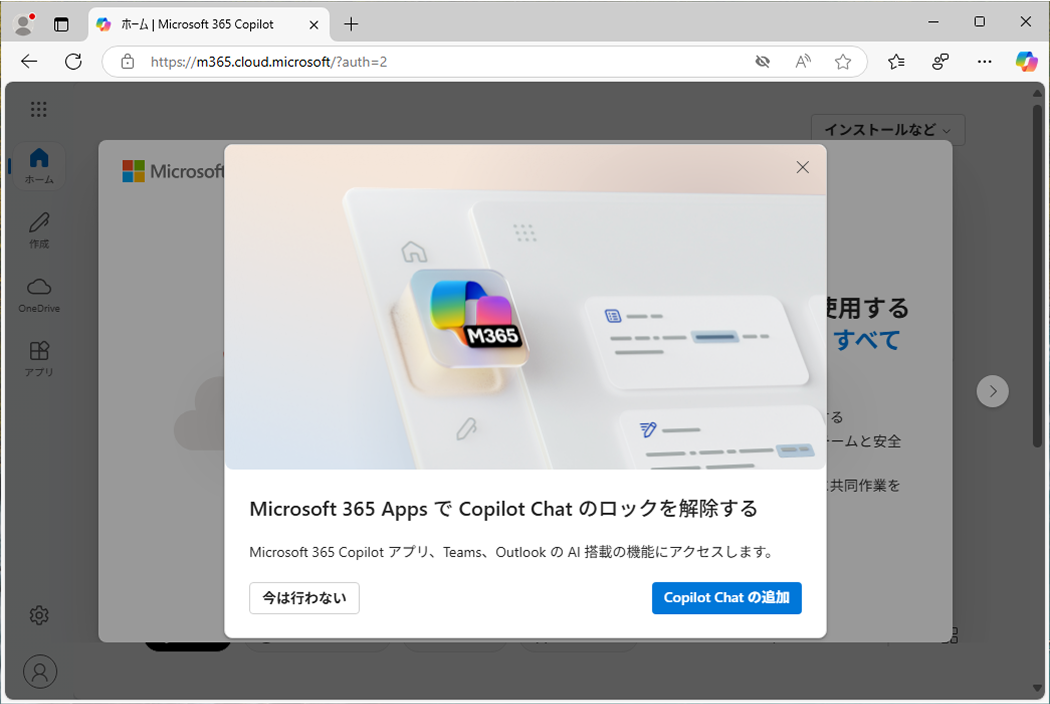The image size is (1050, 704).
Task: Open the account profile icon at bottom
Action: click(40, 671)
